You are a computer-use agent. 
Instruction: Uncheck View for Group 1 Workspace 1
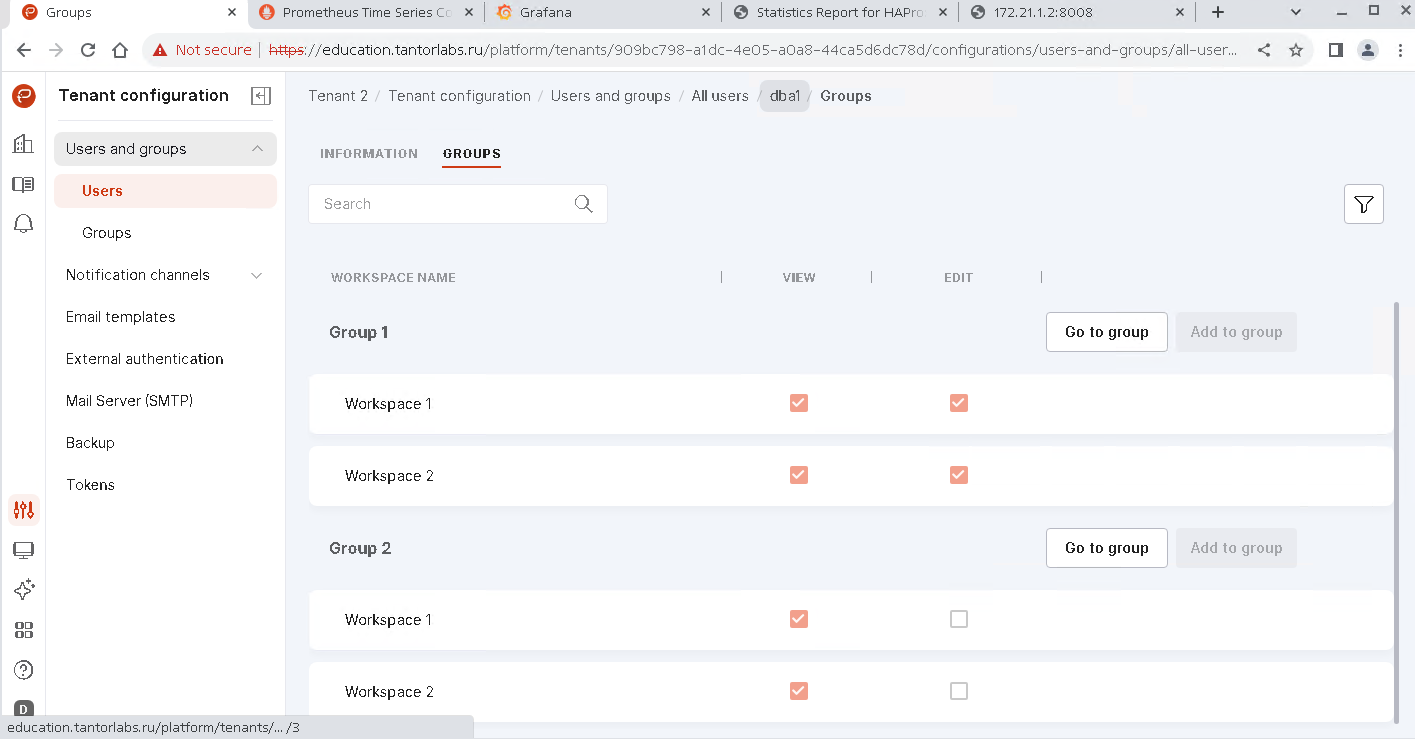[799, 403]
